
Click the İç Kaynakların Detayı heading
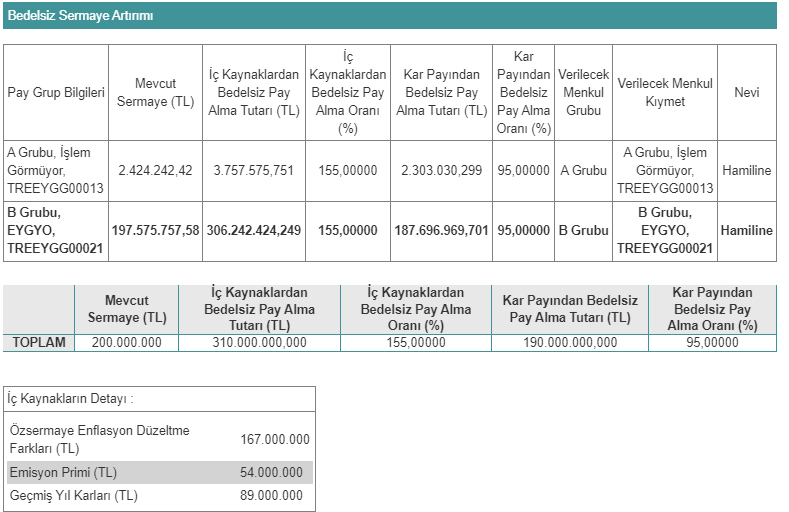click(x=70, y=399)
